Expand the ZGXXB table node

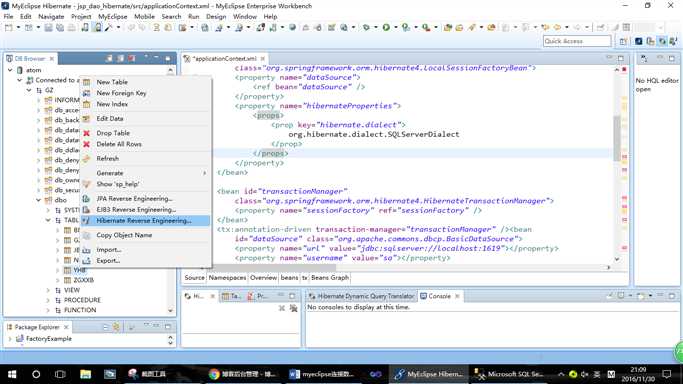pyautogui.click(x=57, y=280)
